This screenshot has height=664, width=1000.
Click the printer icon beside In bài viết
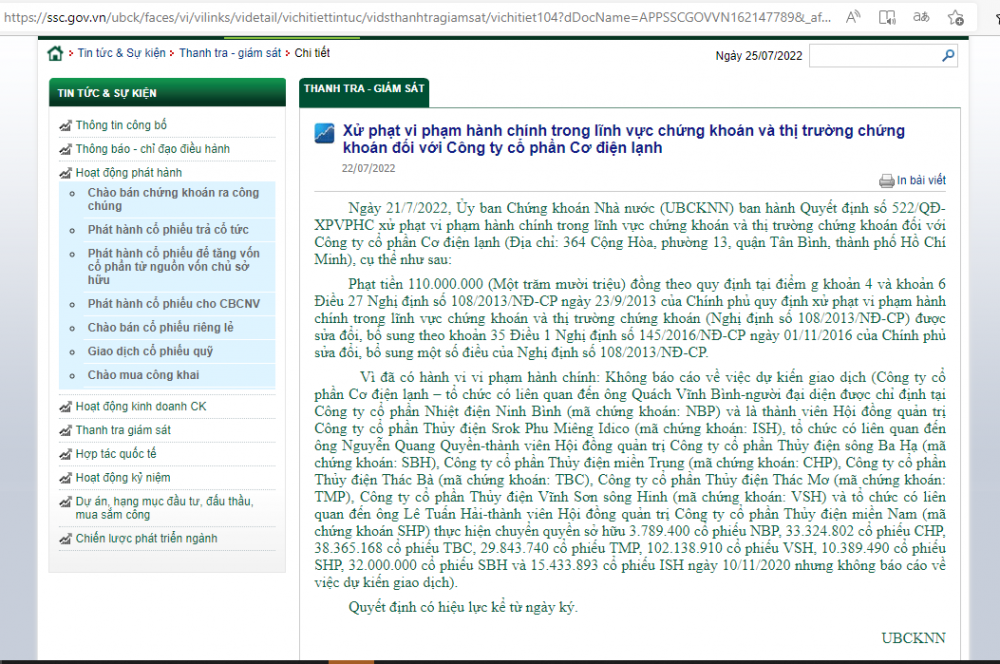click(886, 181)
